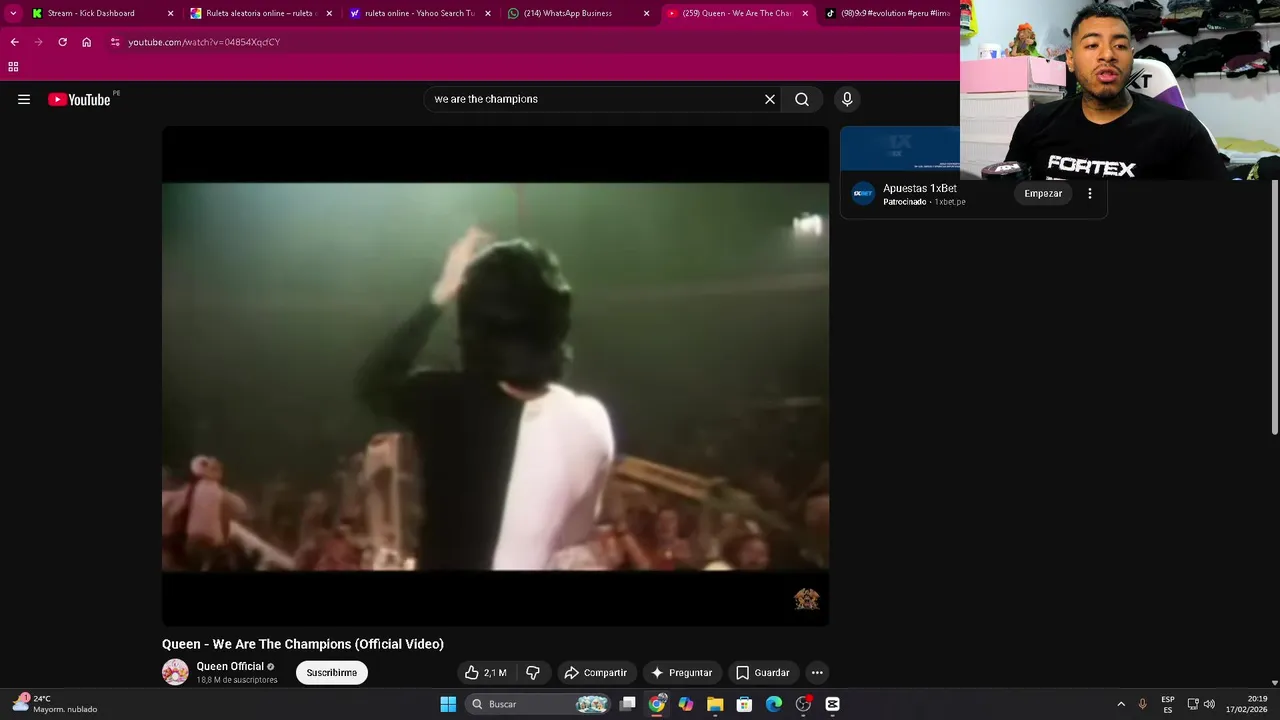Image resolution: width=1280 pixels, height=720 pixels.
Task: Open weather widget 24°C Mayorm. nublado
Action: 56,704
